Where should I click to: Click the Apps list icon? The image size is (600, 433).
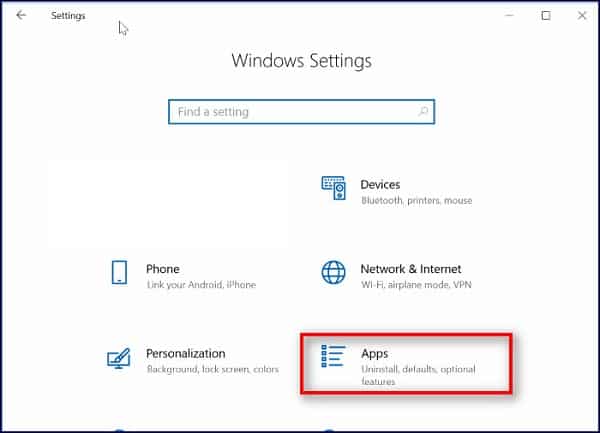coord(333,358)
